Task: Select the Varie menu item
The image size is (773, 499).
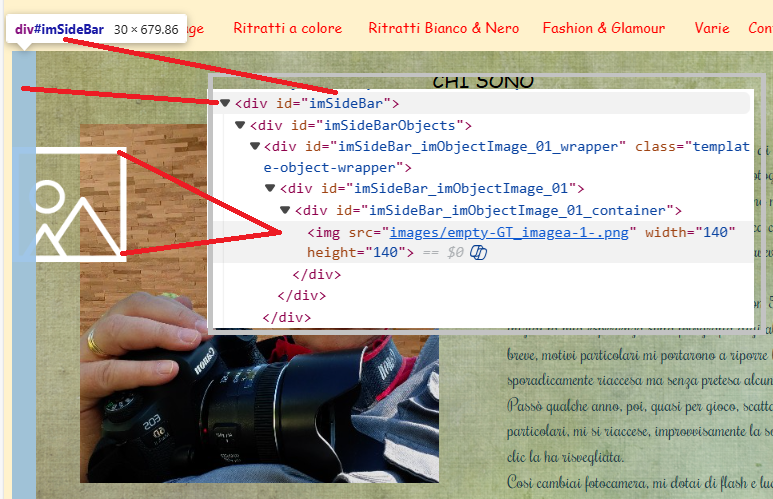Action: point(711,28)
